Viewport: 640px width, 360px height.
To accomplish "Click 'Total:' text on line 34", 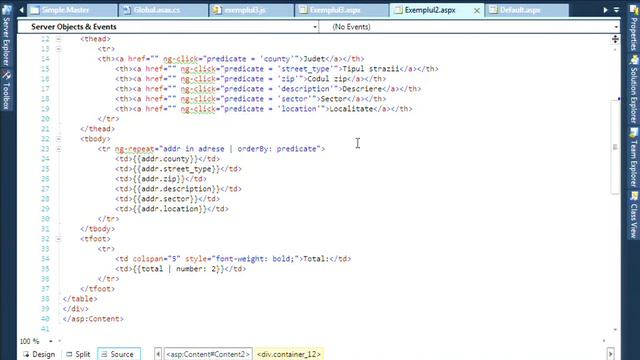I will click(316, 259).
